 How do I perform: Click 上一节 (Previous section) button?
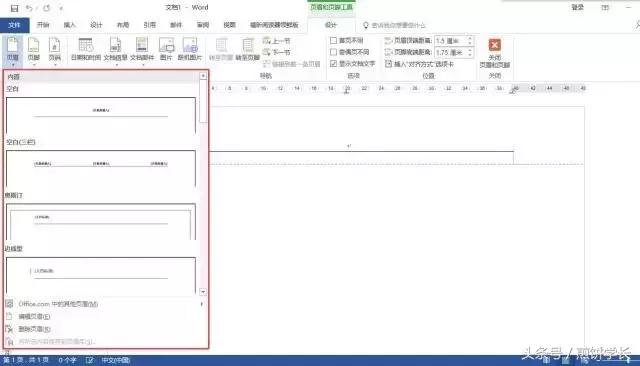(277, 41)
